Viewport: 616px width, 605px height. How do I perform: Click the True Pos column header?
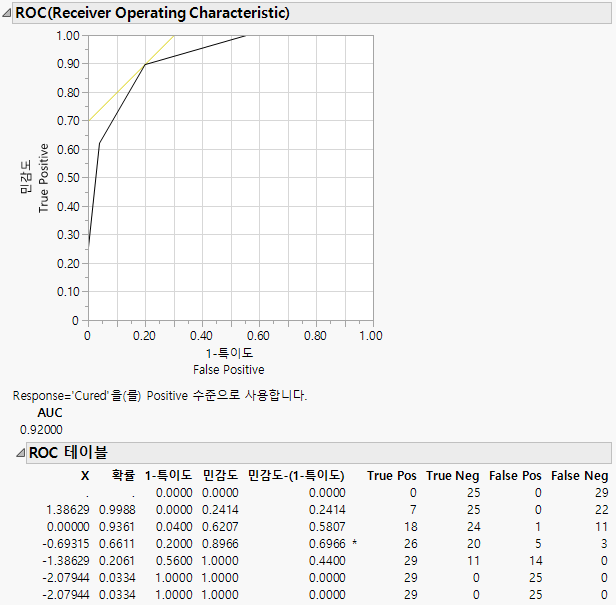392,476
